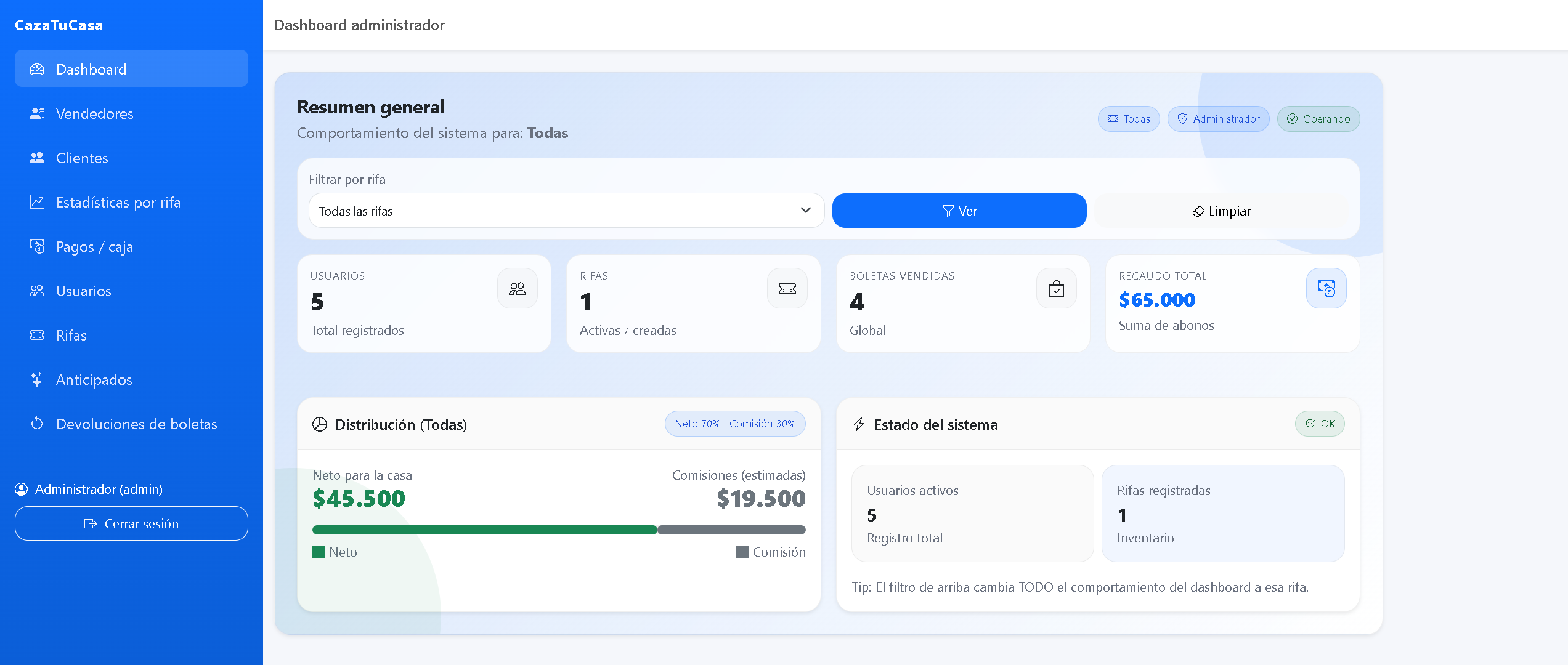1568x665 pixels.
Task: Click the lightning icon beside Estado del sistema
Action: click(859, 424)
